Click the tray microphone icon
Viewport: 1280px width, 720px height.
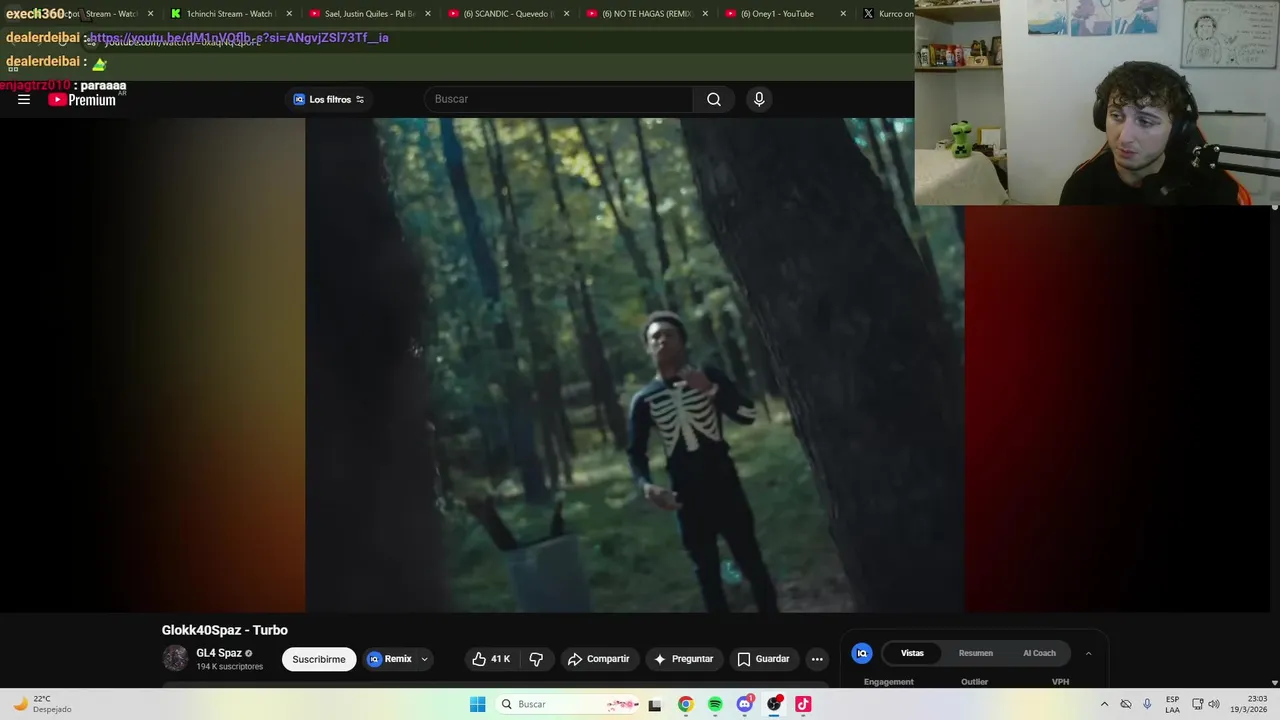click(1147, 704)
